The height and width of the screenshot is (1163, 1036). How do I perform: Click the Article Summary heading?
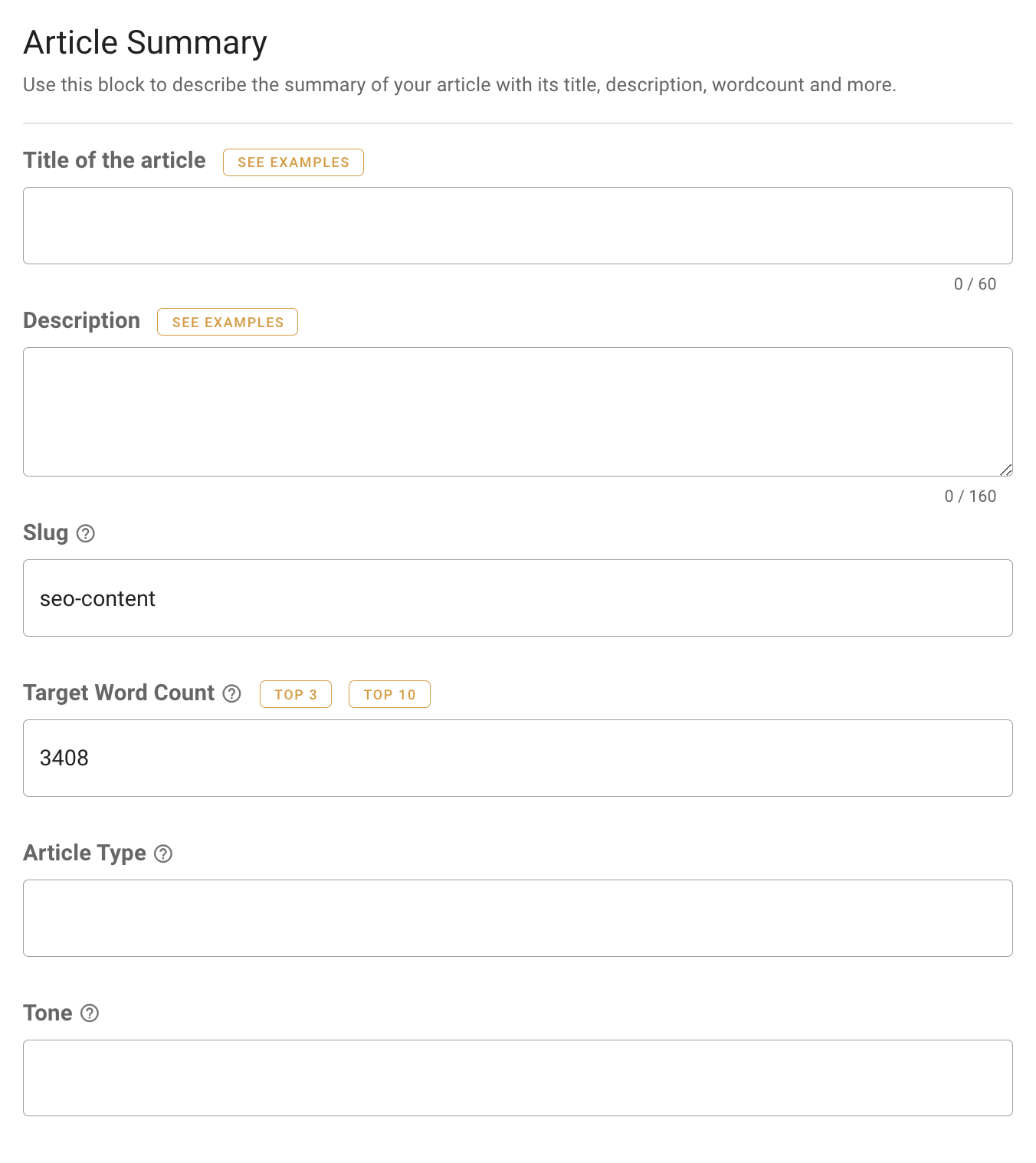145,42
